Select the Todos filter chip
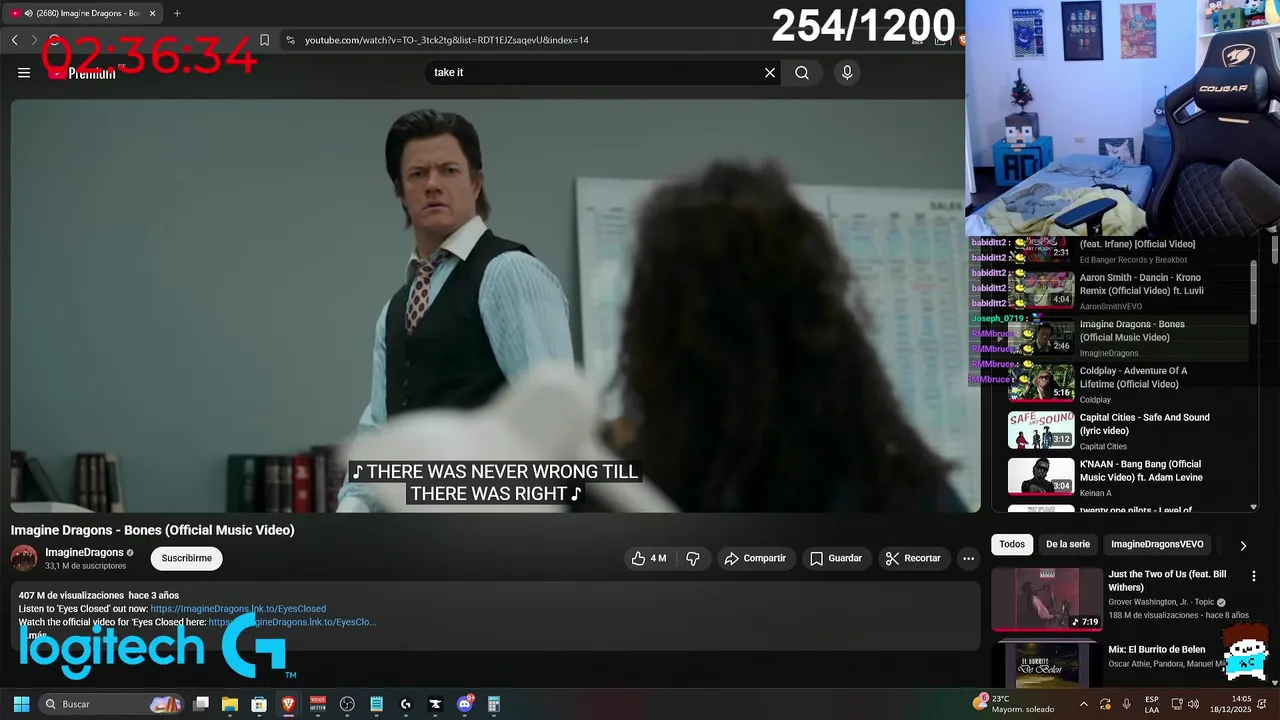1280x720 pixels. [x=1012, y=544]
